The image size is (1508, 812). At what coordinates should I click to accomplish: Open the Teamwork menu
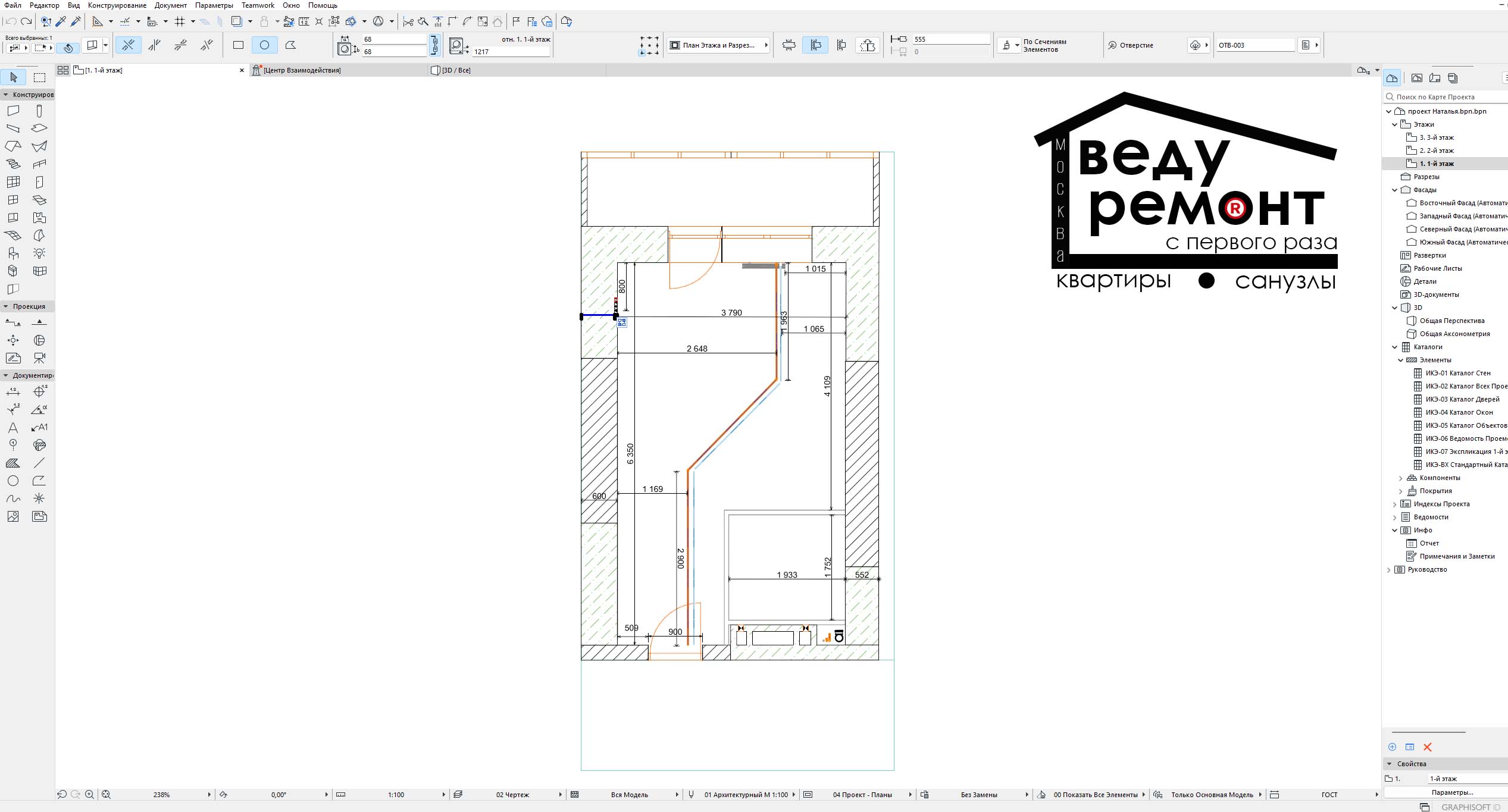pos(258,5)
